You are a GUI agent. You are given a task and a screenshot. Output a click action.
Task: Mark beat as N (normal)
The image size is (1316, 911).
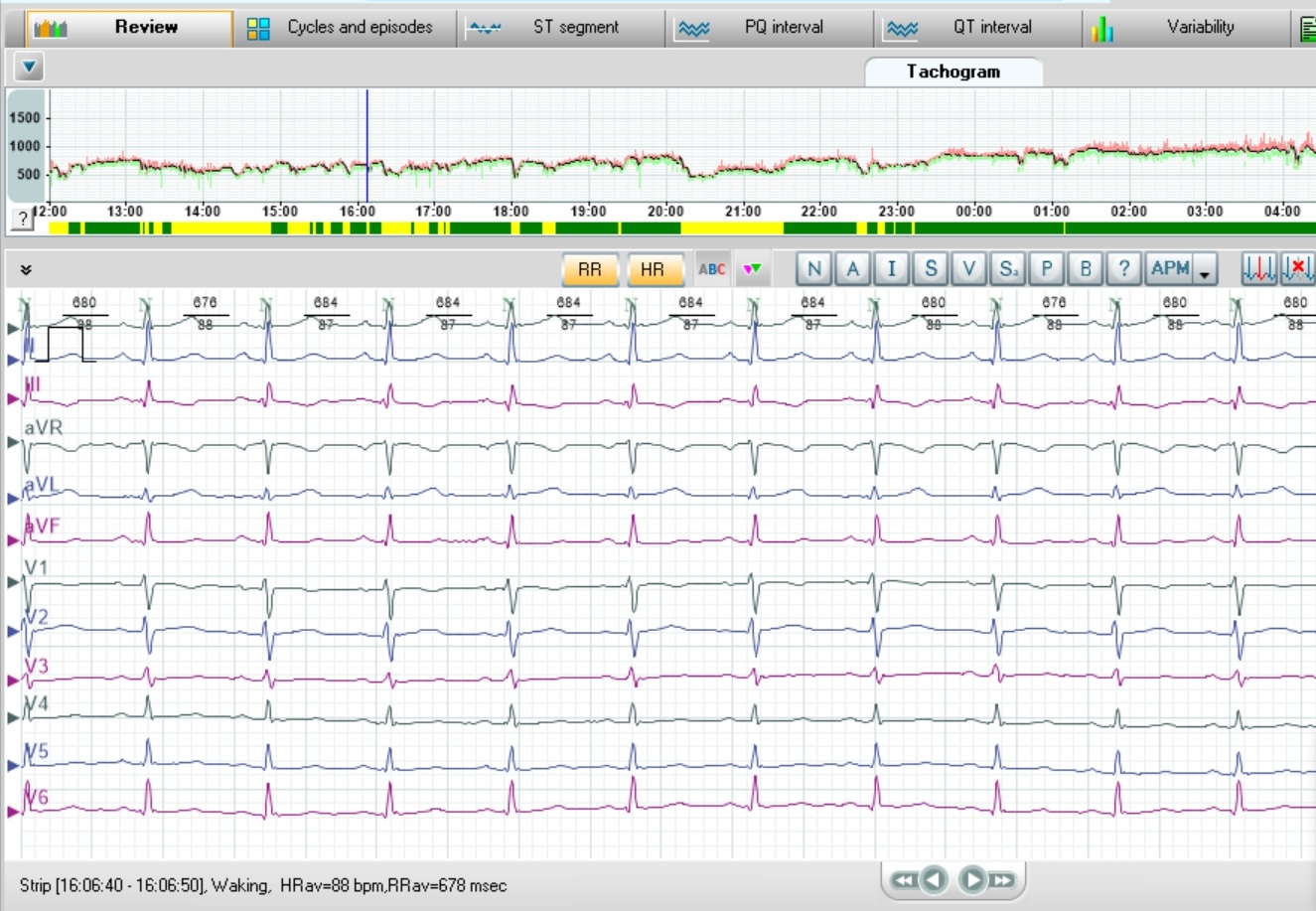click(814, 268)
